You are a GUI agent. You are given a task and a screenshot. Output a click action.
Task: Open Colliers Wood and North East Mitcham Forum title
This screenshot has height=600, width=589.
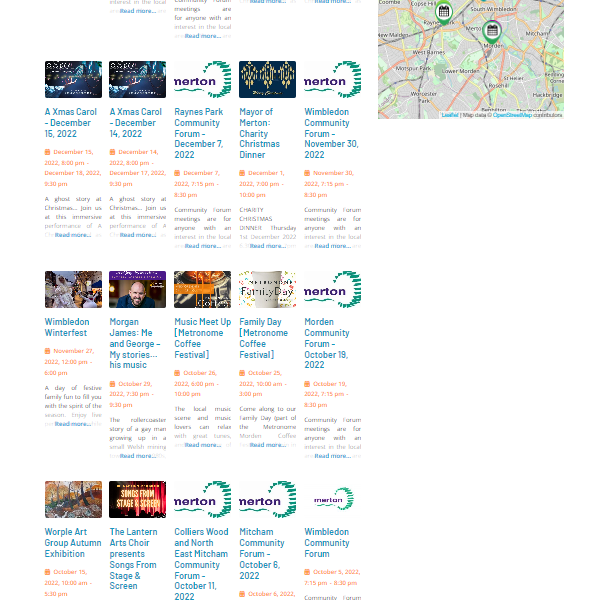coord(201,563)
